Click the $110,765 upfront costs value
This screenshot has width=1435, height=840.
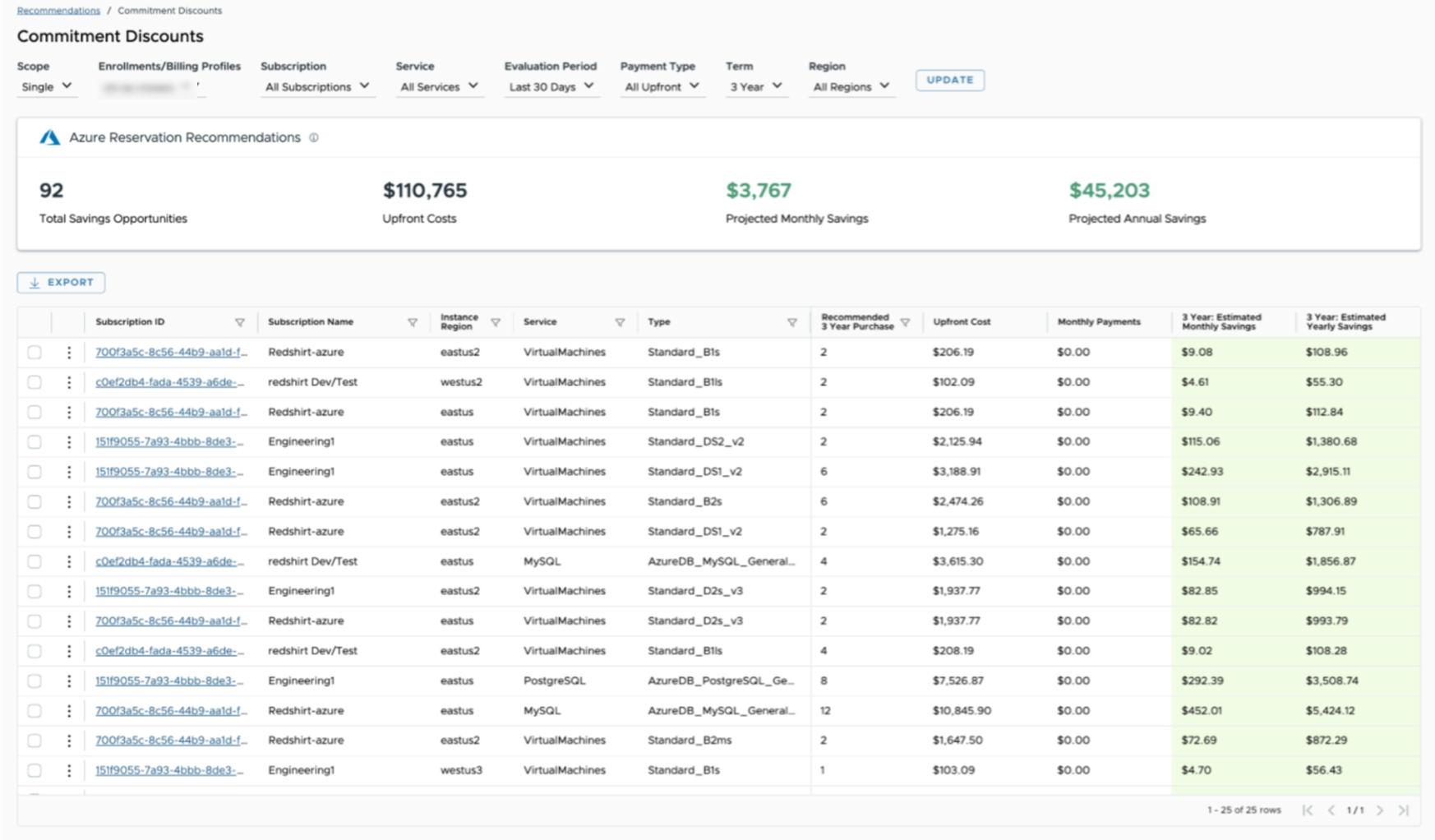pyautogui.click(x=424, y=191)
